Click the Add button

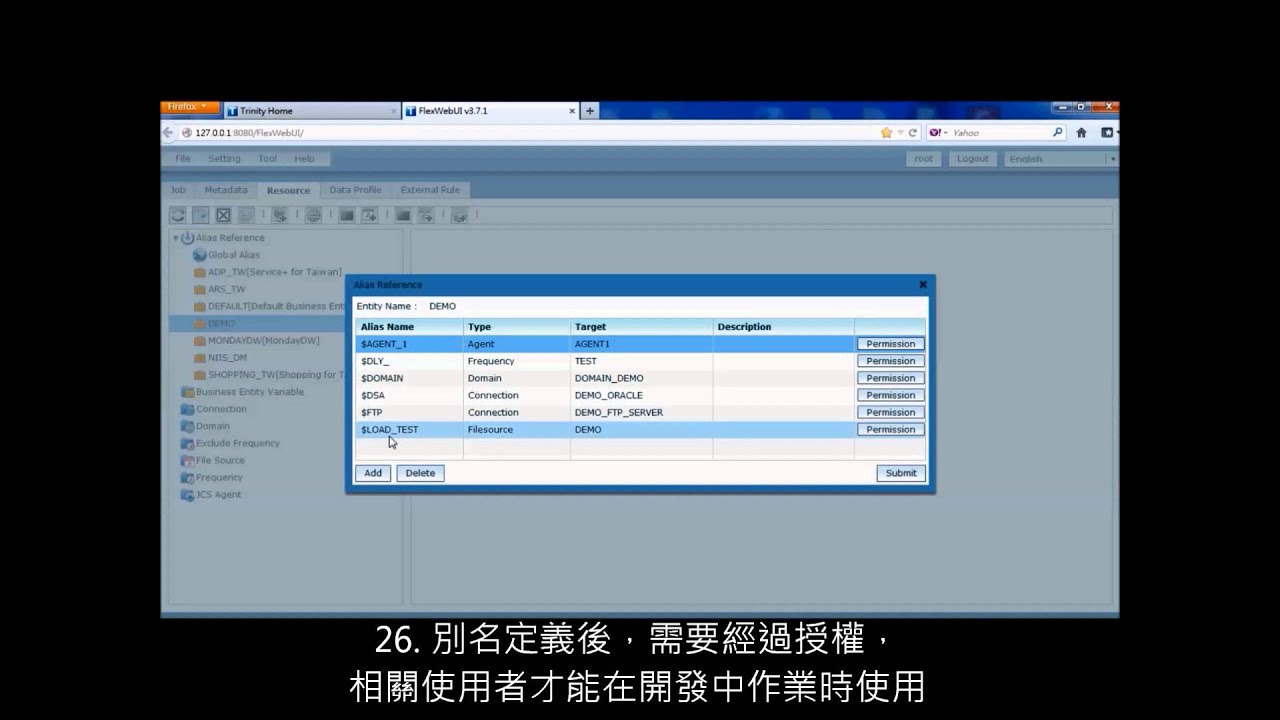point(373,473)
